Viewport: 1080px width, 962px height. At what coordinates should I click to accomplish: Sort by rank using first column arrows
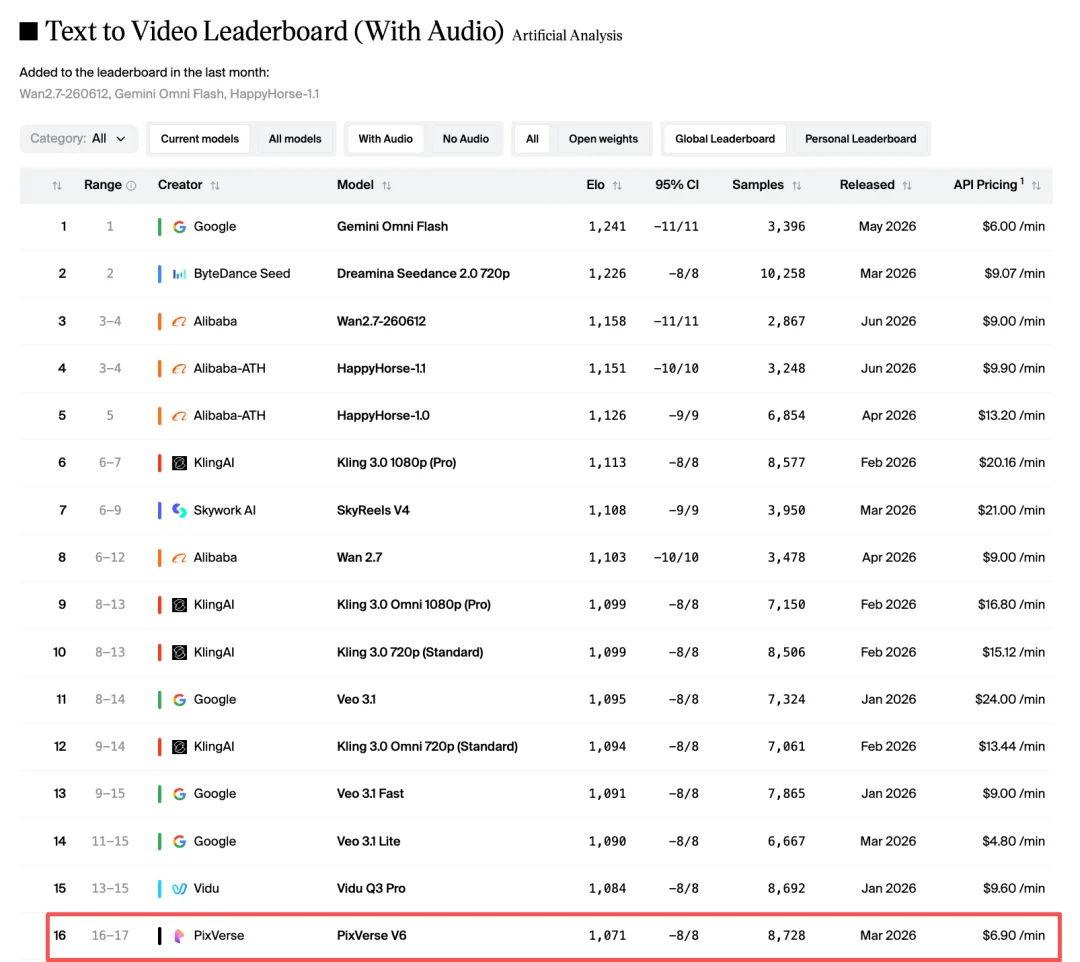(57, 185)
